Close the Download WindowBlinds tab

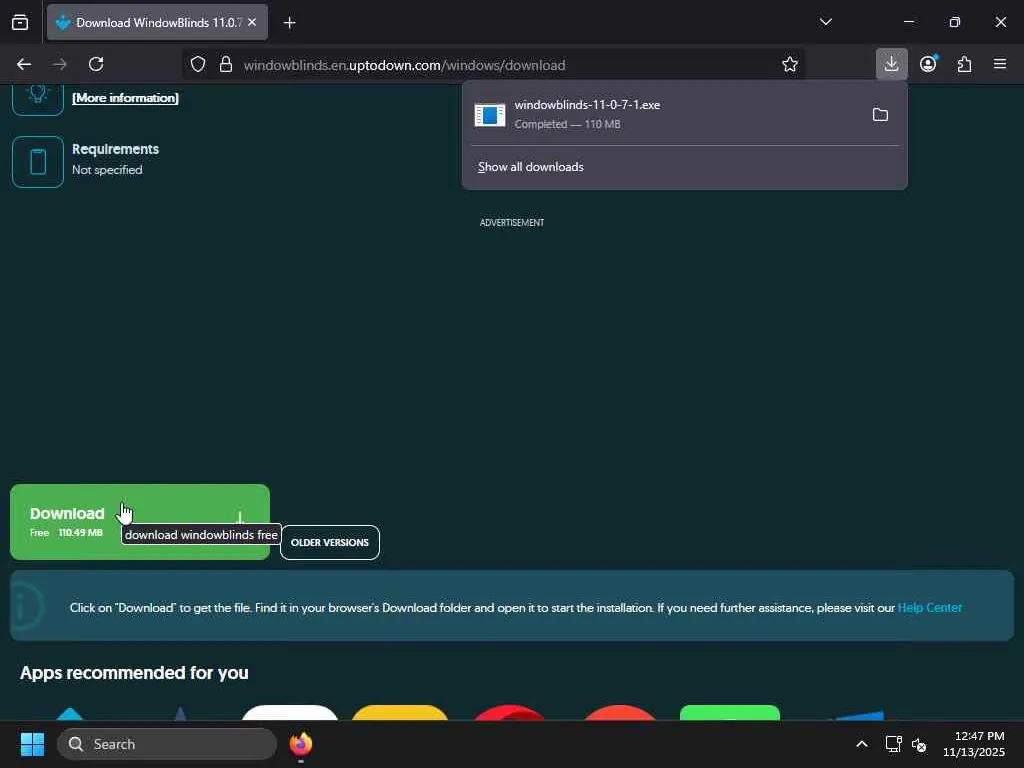[252, 22]
